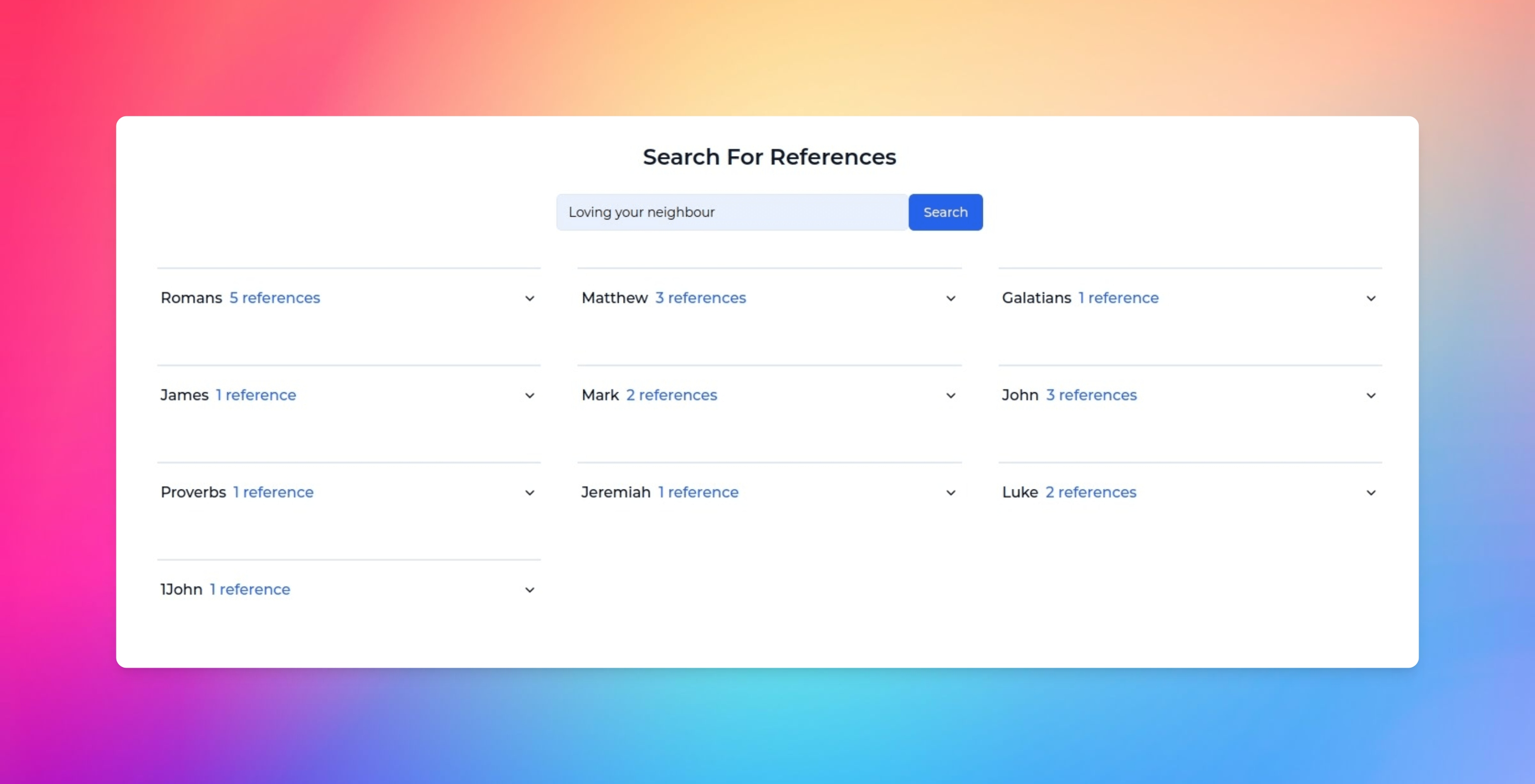Click the Search button

945,212
